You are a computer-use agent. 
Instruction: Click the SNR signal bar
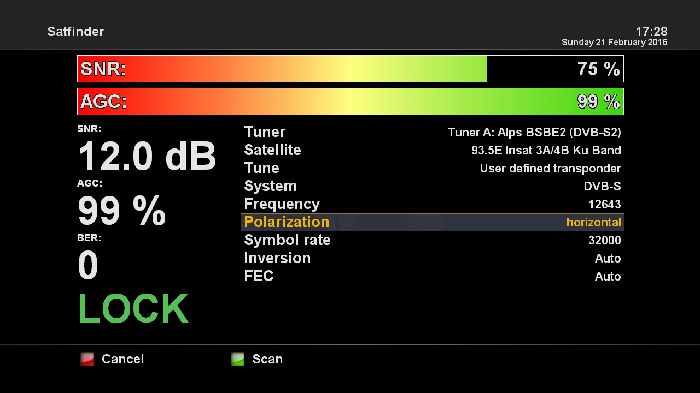click(x=350, y=69)
